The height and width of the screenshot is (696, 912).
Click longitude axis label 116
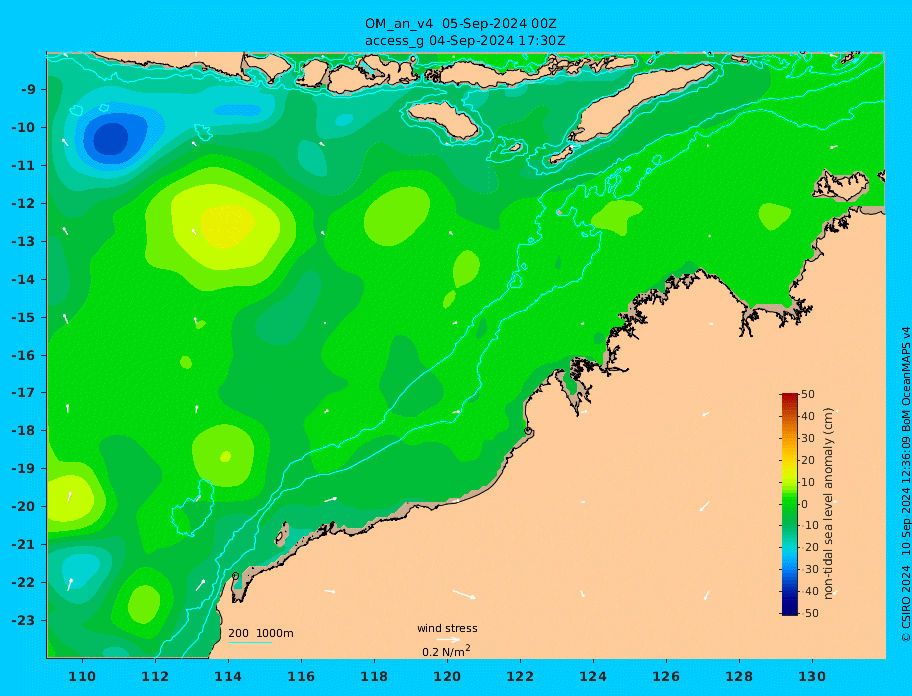point(301,676)
